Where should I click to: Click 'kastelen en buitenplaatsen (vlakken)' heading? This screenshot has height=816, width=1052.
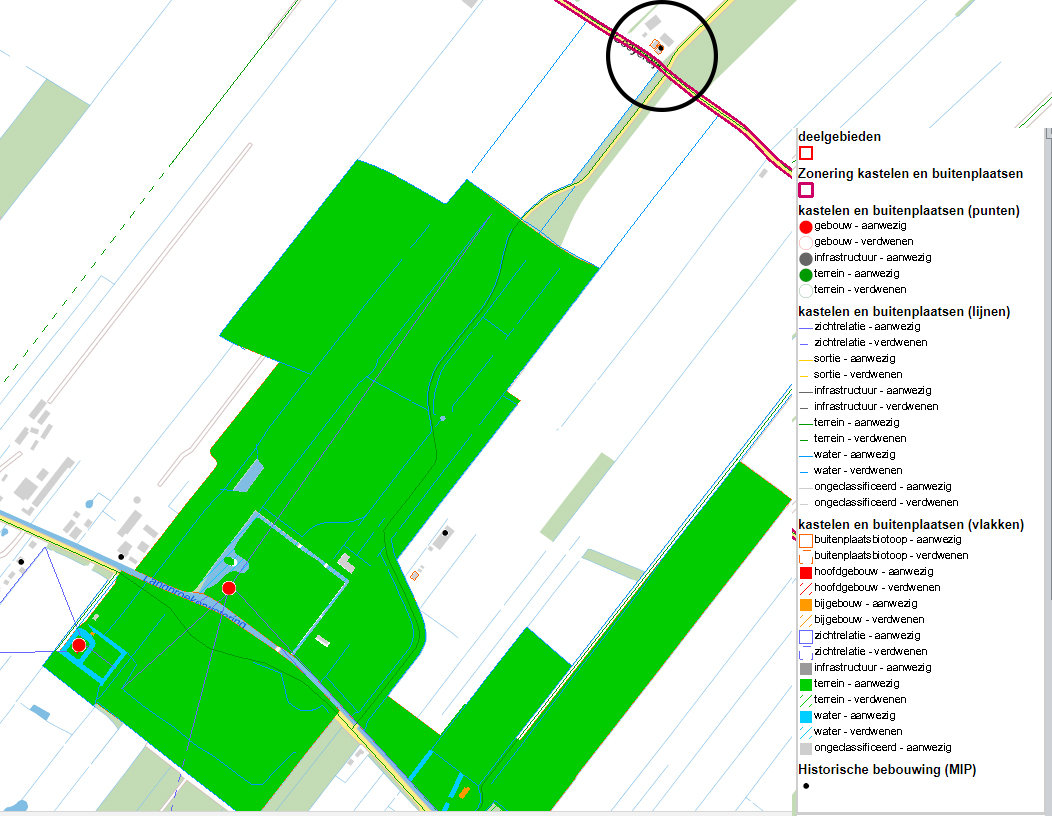[x=911, y=524]
